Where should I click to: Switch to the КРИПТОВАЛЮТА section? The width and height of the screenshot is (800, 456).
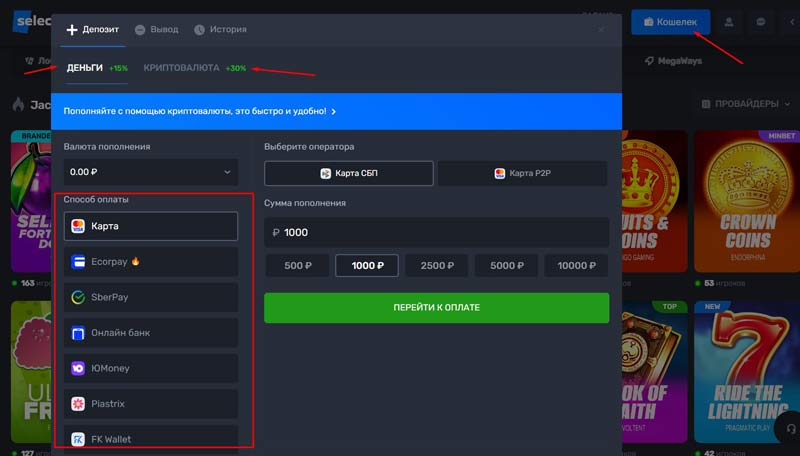point(181,68)
